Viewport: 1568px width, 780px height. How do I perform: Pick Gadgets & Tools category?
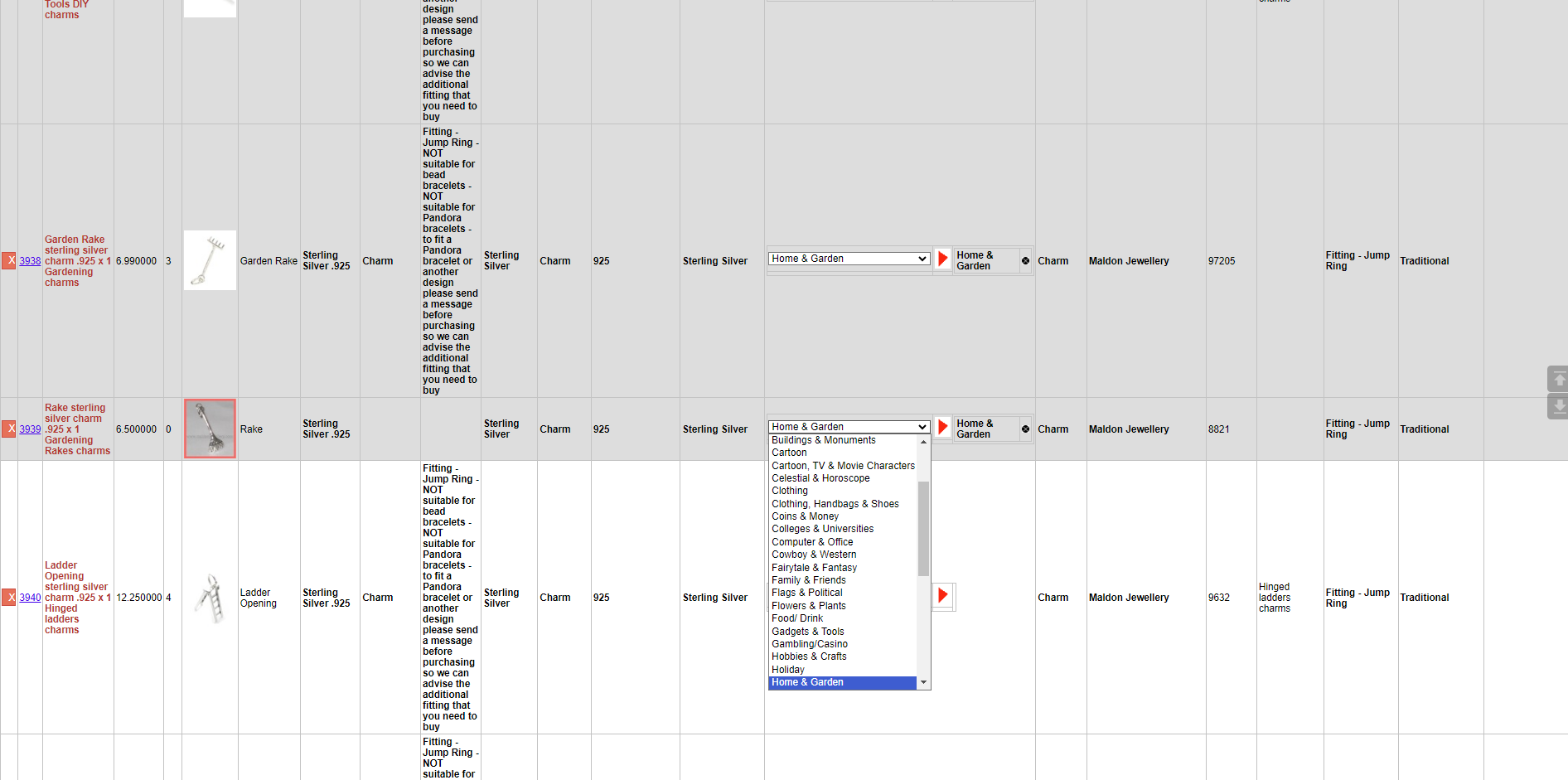tap(842, 632)
